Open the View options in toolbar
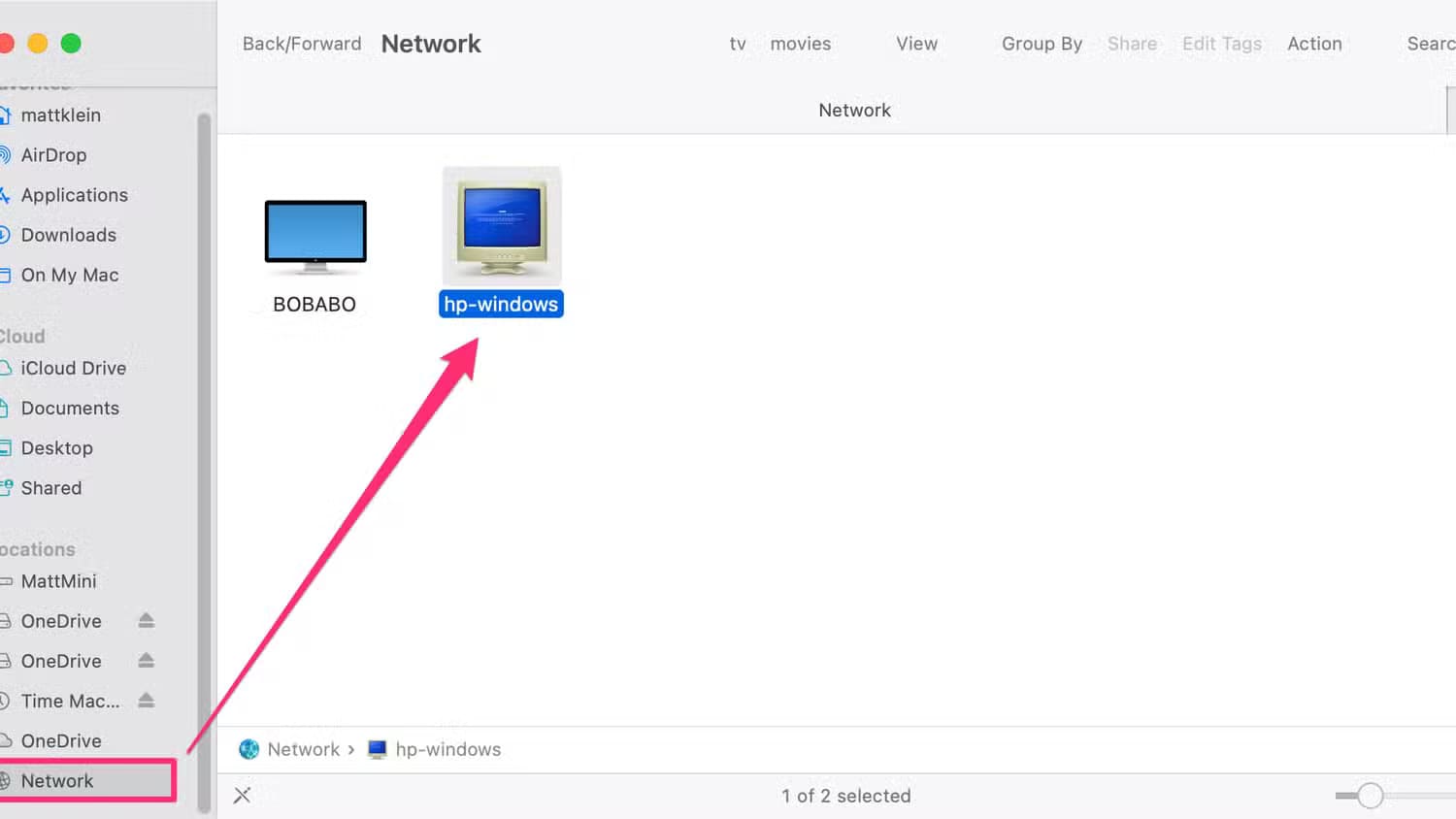Viewport: 1456px width, 819px height. pyautogui.click(x=916, y=44)
